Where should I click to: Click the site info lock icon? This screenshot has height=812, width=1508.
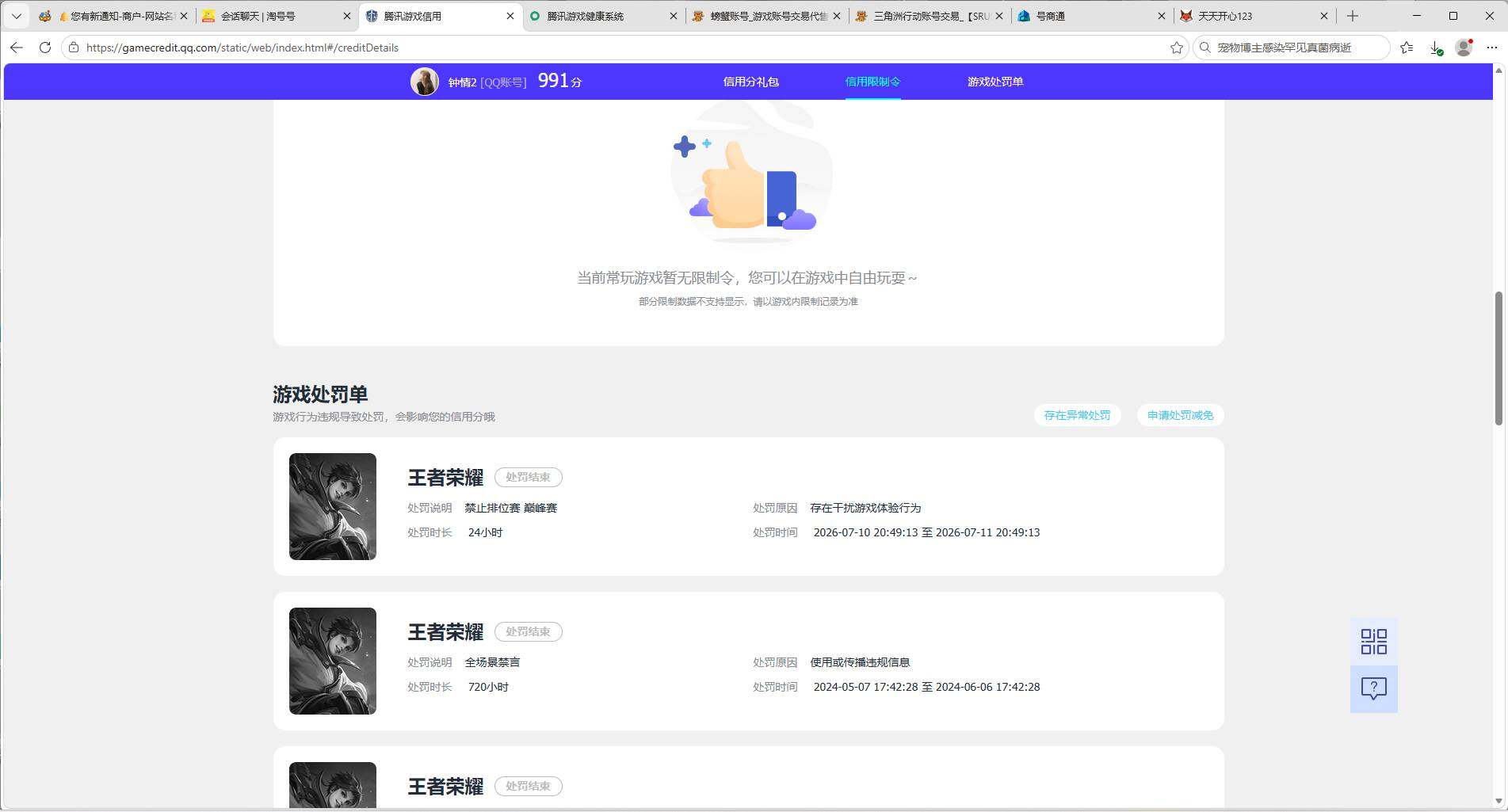(74, 48)
